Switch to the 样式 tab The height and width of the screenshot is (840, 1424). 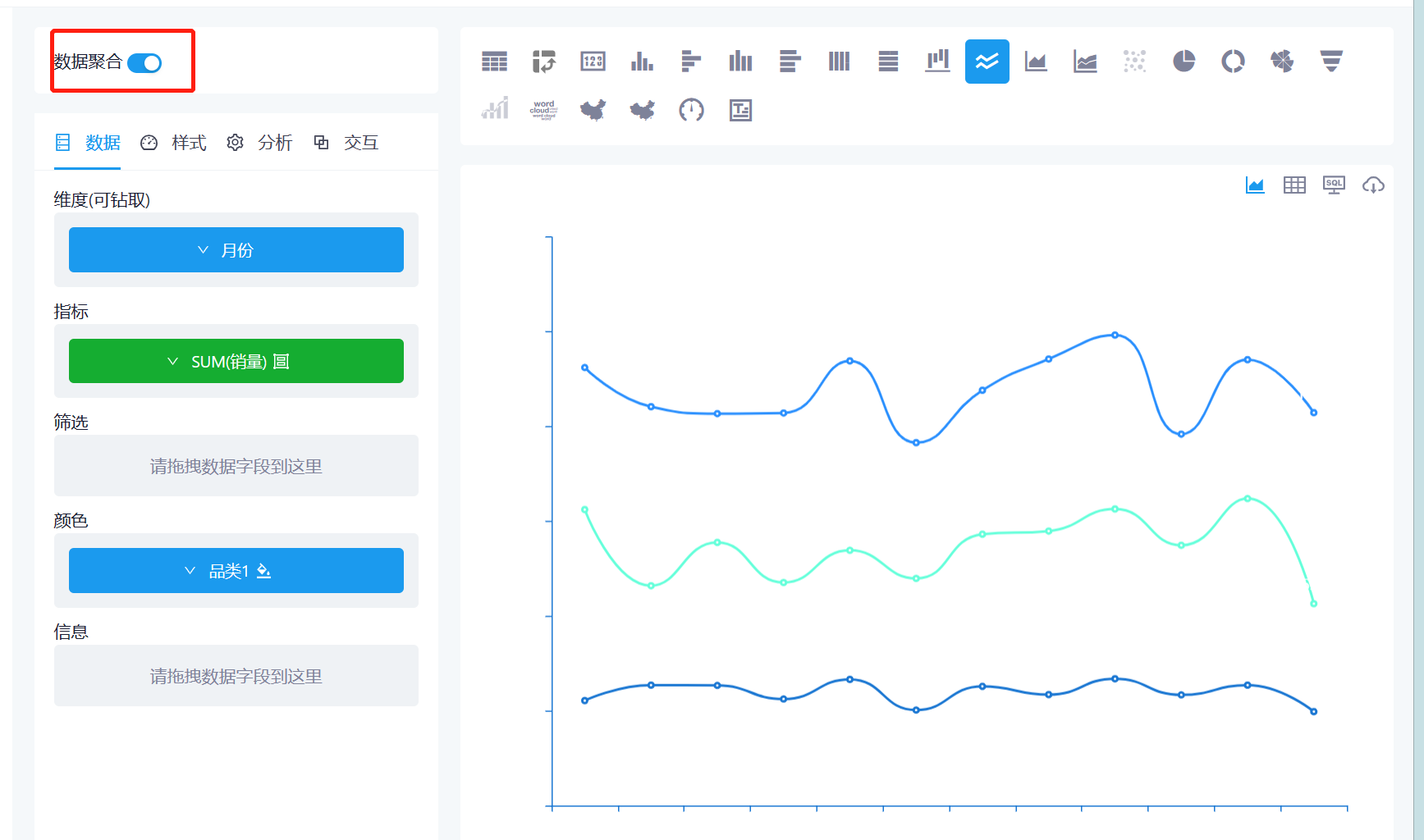(x=188, y=142)
